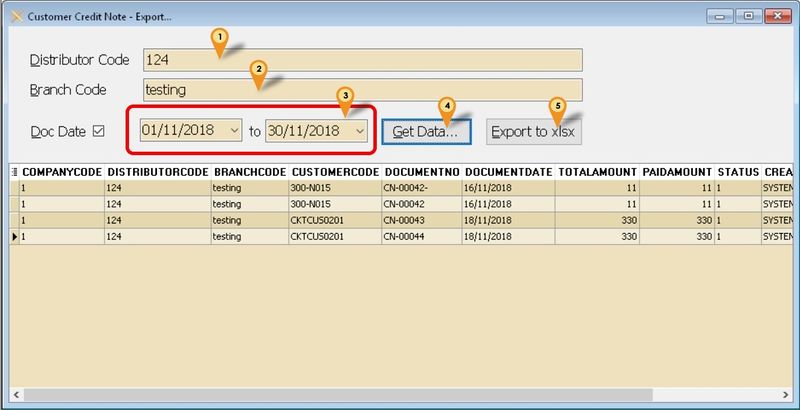Sort by the CUSTOMERCODE column header
Image resolution: width=800 pixels, height=410 pixels.
coord(335,171)
